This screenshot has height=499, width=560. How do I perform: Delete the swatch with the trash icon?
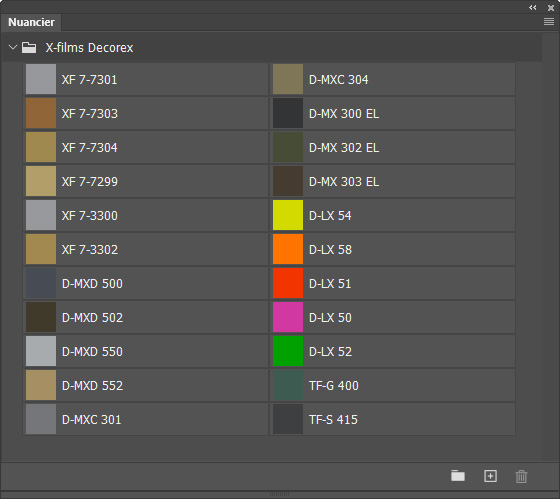click(521, 476)
